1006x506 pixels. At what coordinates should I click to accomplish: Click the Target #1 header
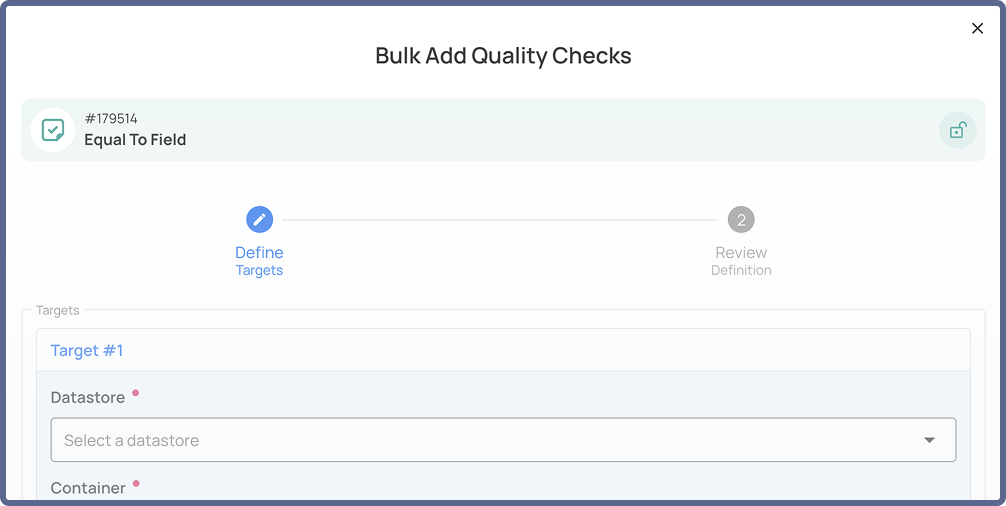click(x=503, y=350)
